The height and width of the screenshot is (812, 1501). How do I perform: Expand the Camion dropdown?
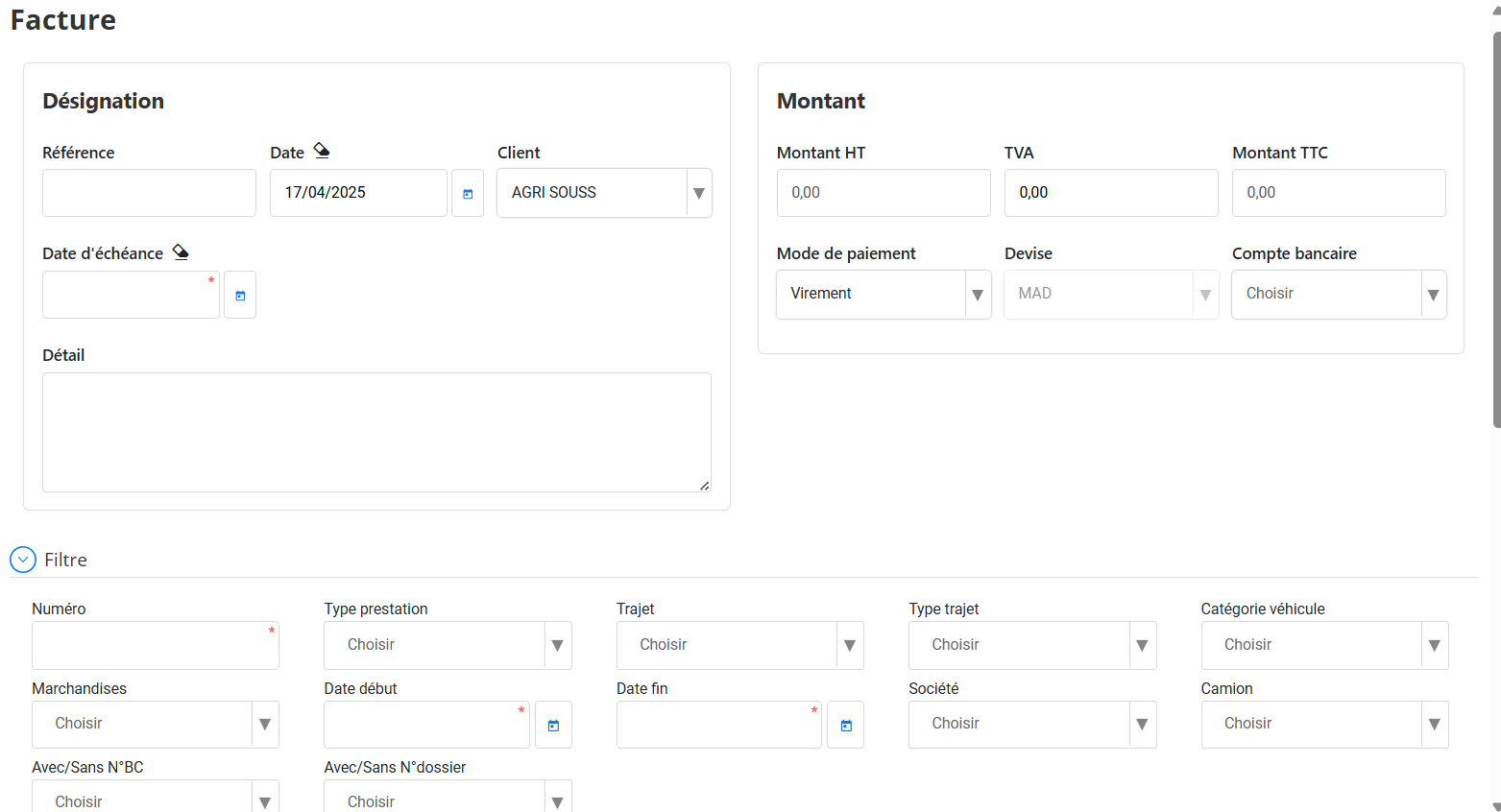(1324, 724)
